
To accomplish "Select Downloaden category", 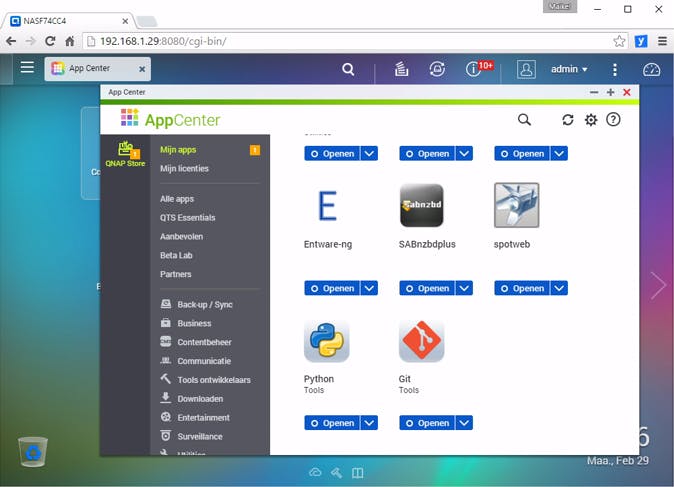I will 191,398.
